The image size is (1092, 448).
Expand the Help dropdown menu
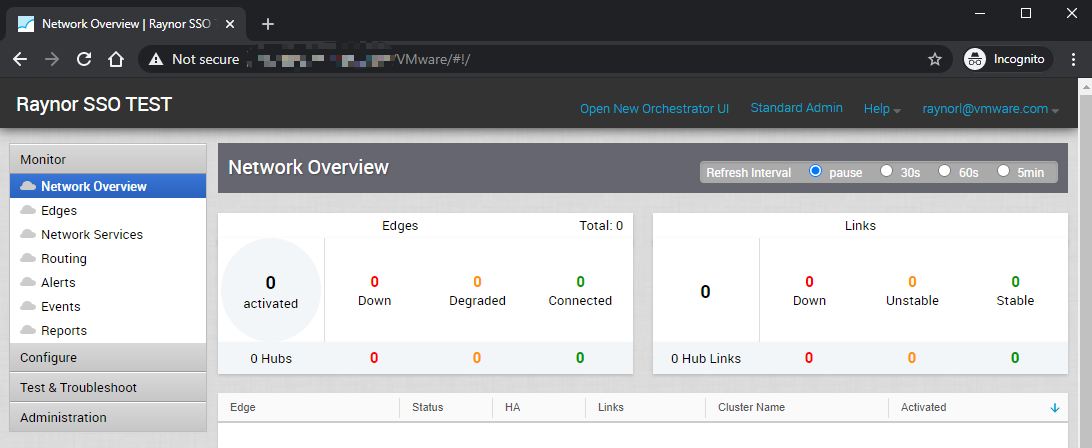coord(882,109)
